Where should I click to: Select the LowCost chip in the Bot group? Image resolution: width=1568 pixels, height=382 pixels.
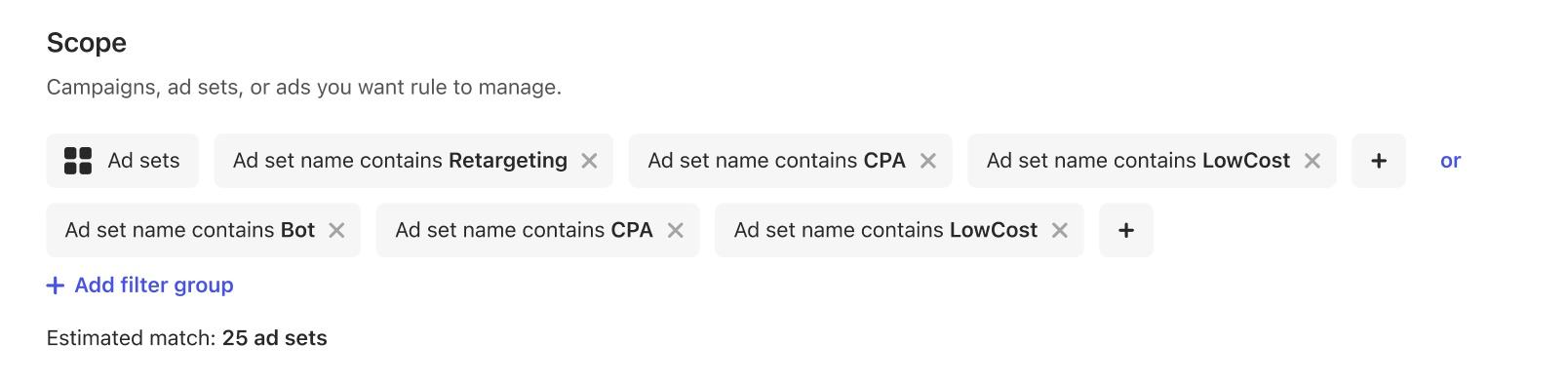tap(885, 230)
